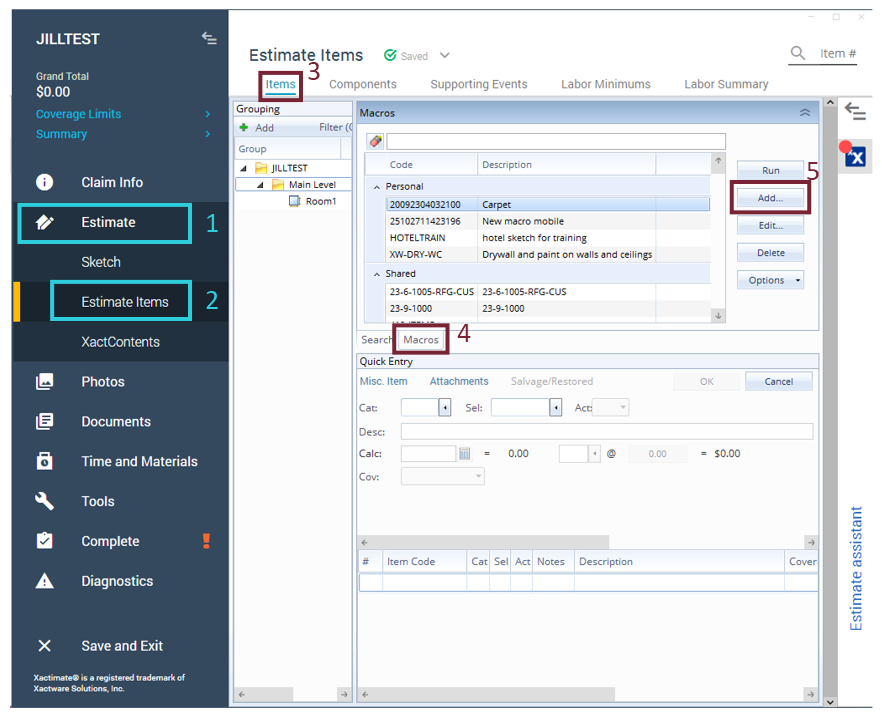
Task: Collapse the Personal macros group
Action: (x=377, y=187)
